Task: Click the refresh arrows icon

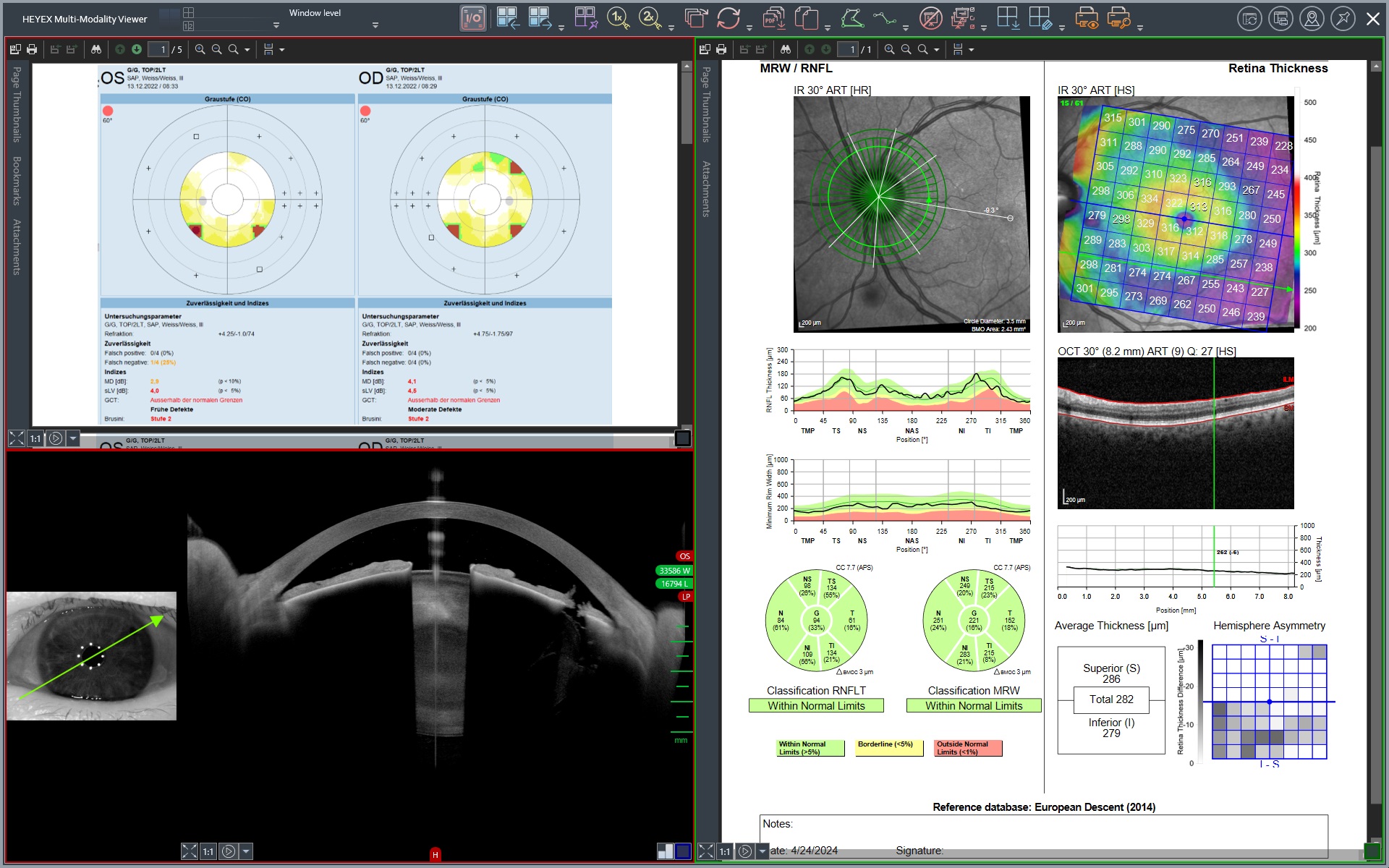Action: pos(729,19)
